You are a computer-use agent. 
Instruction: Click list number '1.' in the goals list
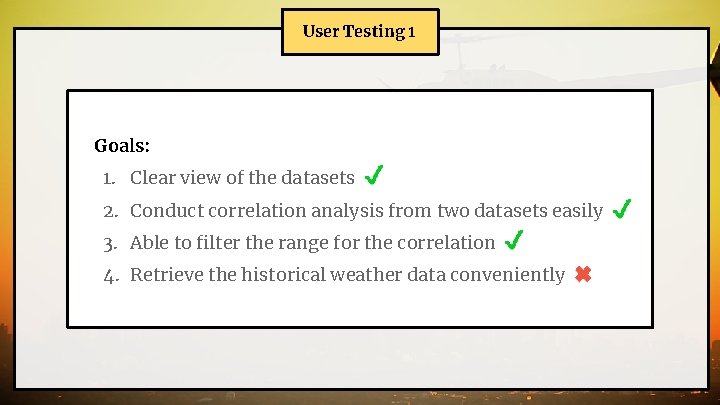pyautogui.click(x=109, y=178)
